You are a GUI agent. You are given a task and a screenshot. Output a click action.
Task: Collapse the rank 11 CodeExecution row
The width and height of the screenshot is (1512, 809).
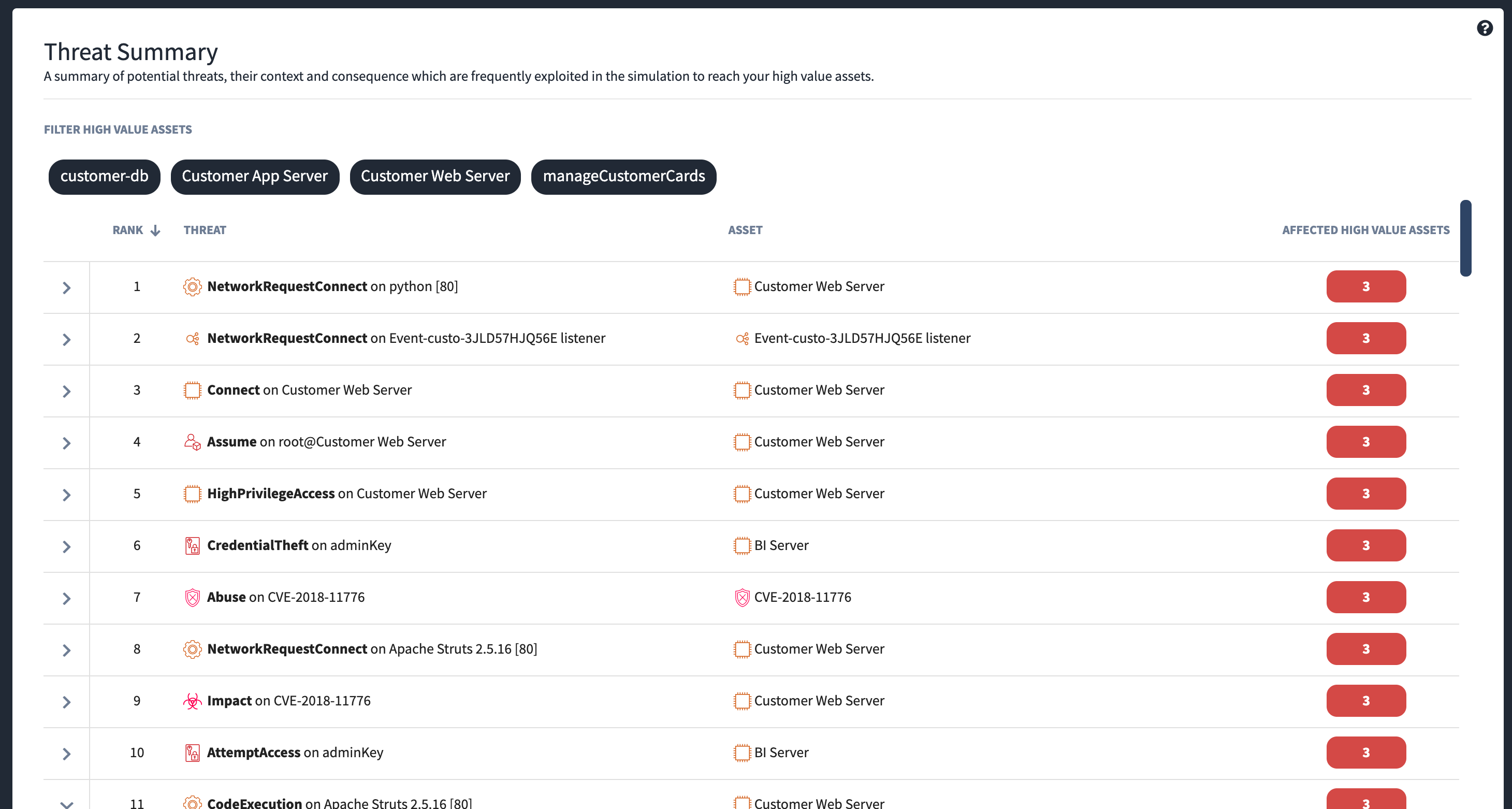66,804
